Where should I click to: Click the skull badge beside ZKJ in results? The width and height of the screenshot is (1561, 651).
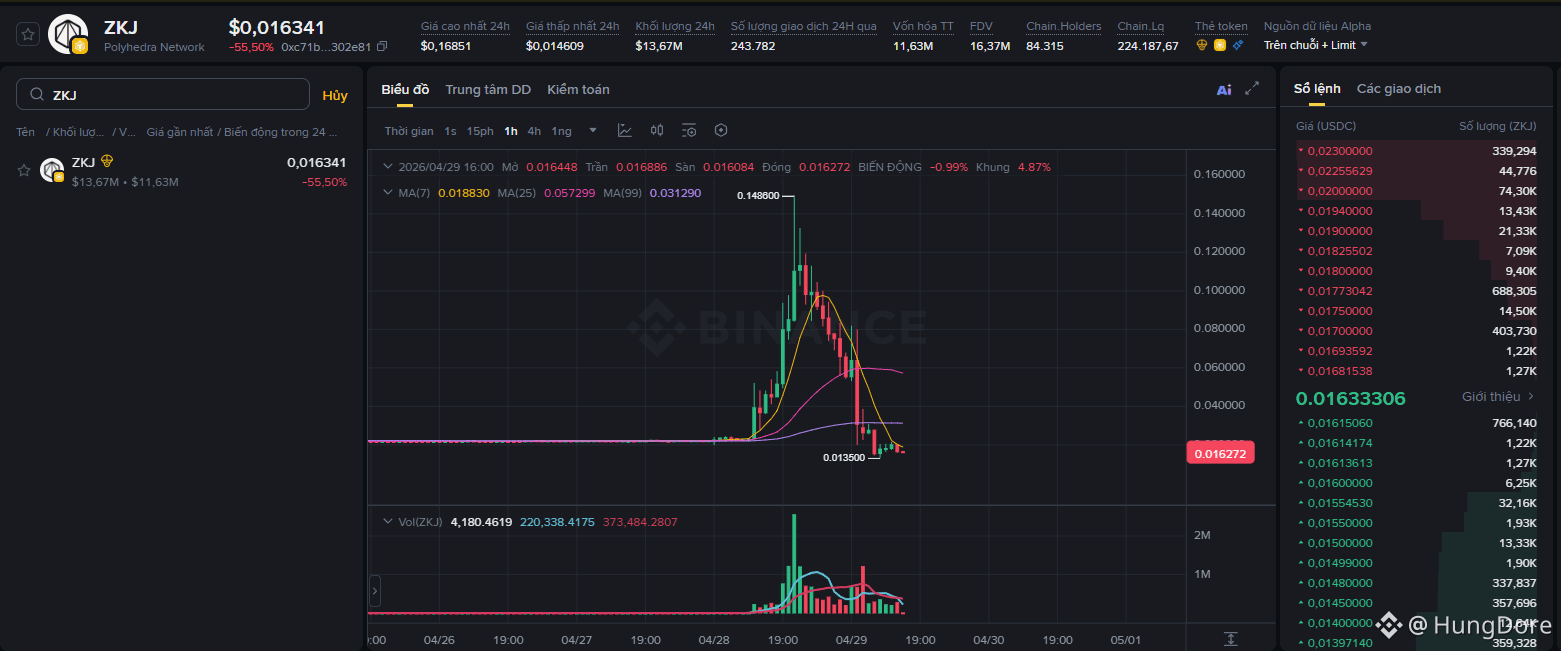pyautogui.click(x=107, y=161)
